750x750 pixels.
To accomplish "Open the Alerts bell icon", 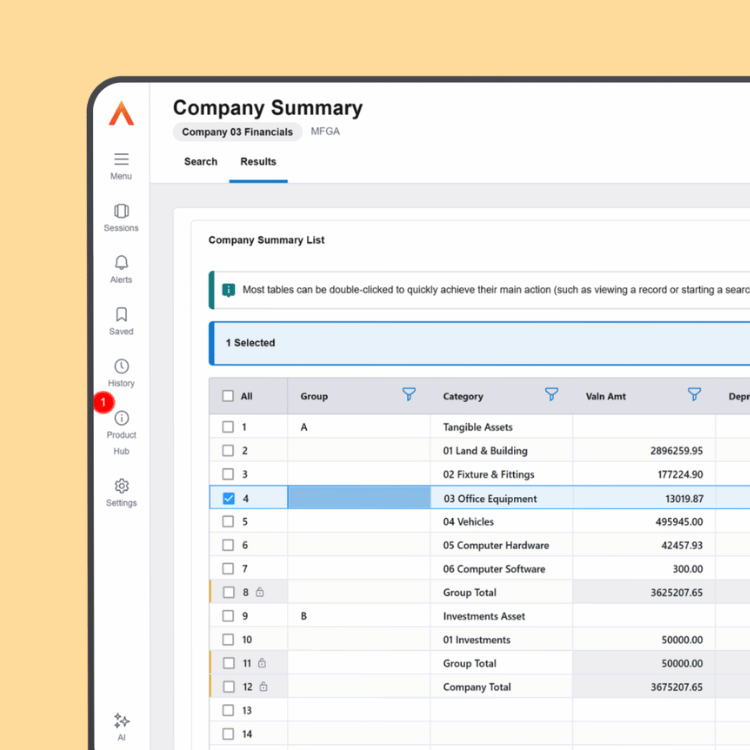I will pyautogui.click(x=121, y=263).
